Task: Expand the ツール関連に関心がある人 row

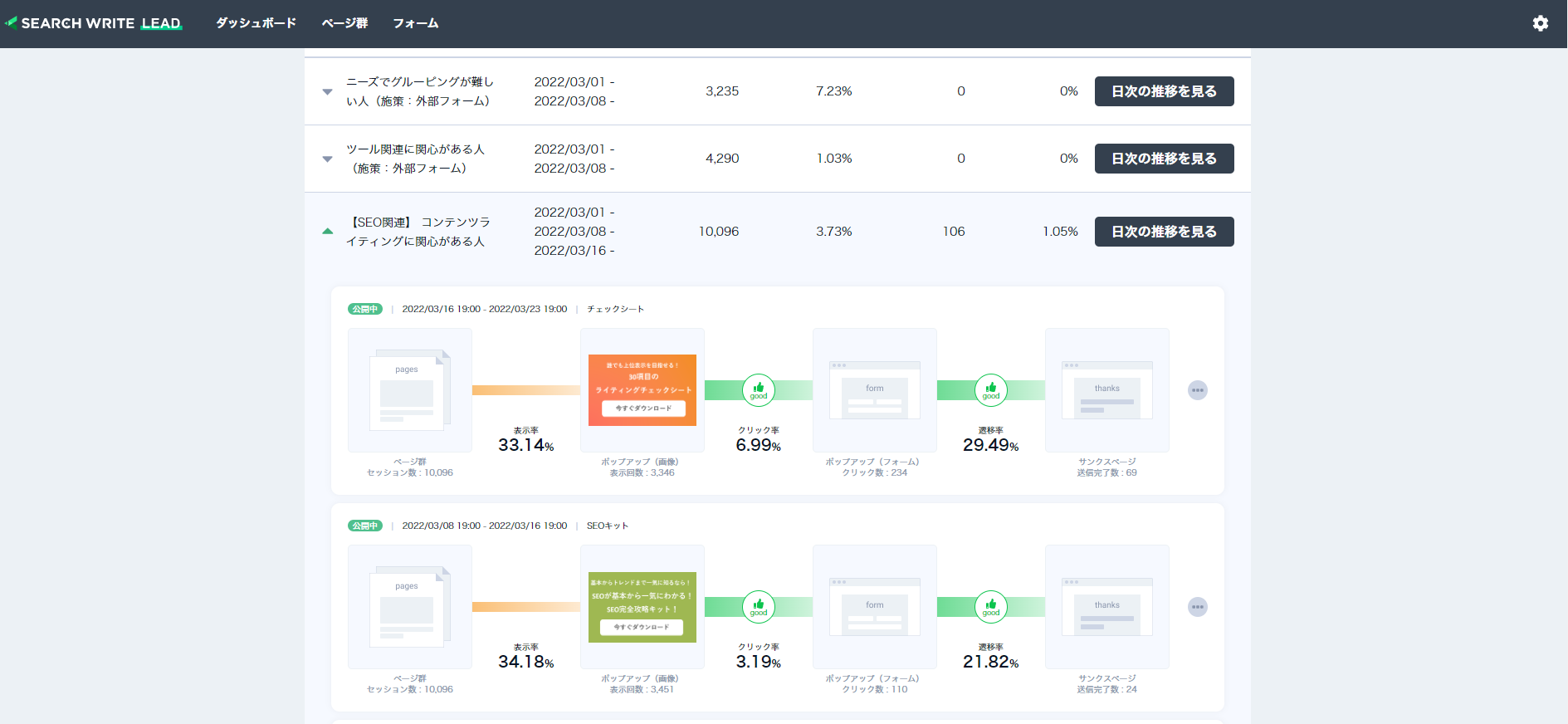Action: click(x=327, y=159)
